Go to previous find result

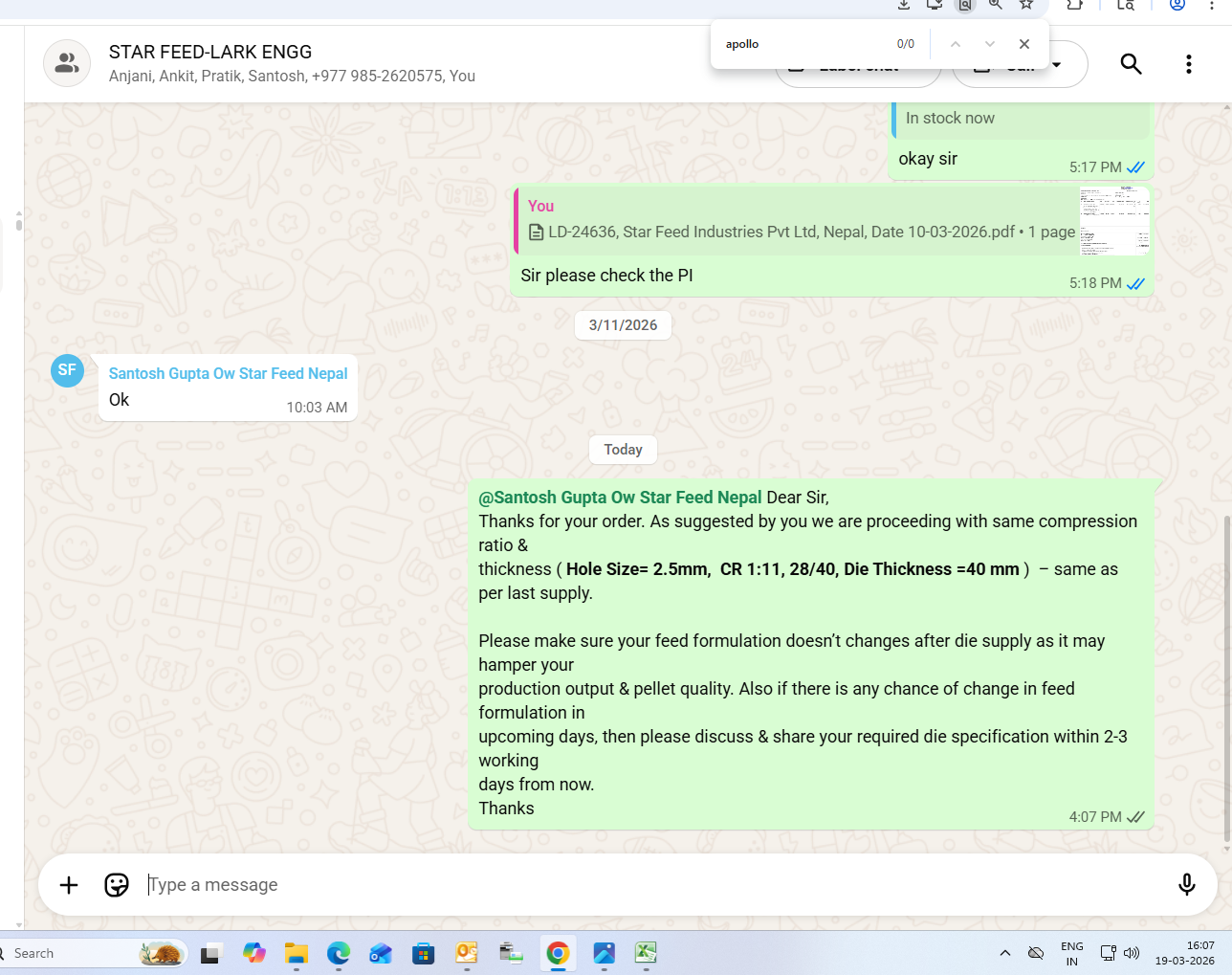click(x=955, y=44)
